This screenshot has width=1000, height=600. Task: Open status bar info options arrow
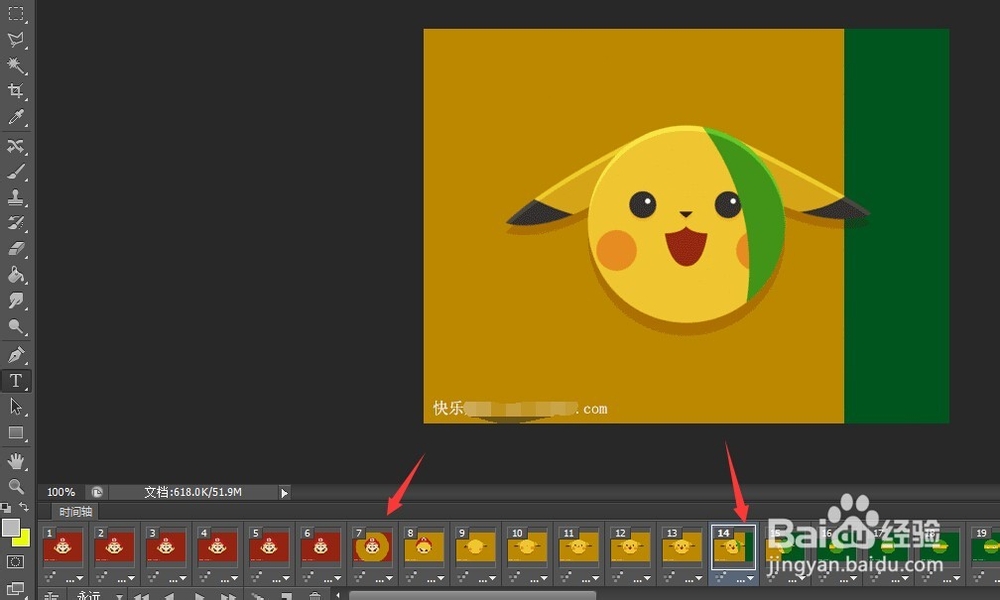(x=284, y=492)
